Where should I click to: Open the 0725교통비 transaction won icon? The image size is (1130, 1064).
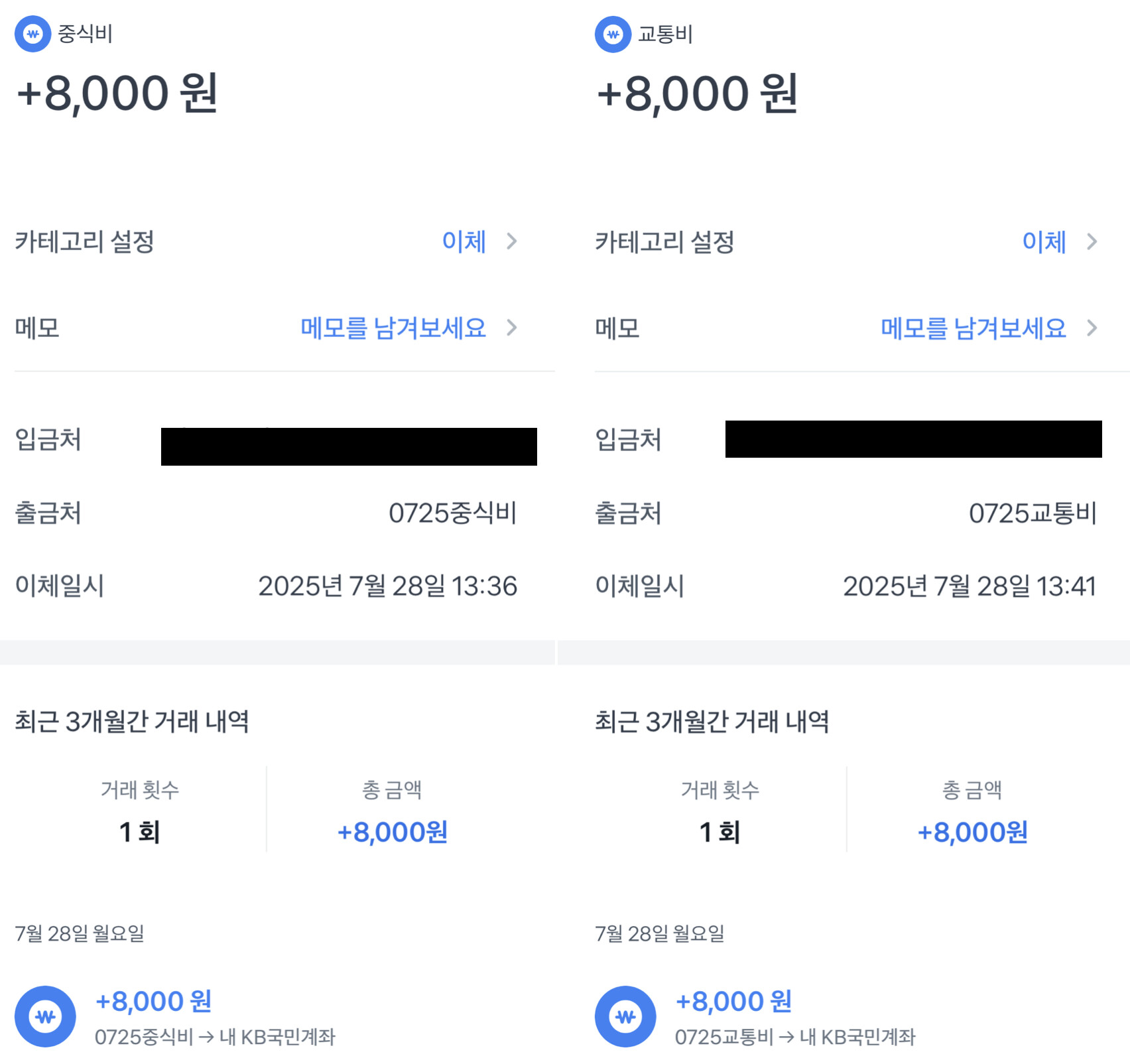point(625,1016)
